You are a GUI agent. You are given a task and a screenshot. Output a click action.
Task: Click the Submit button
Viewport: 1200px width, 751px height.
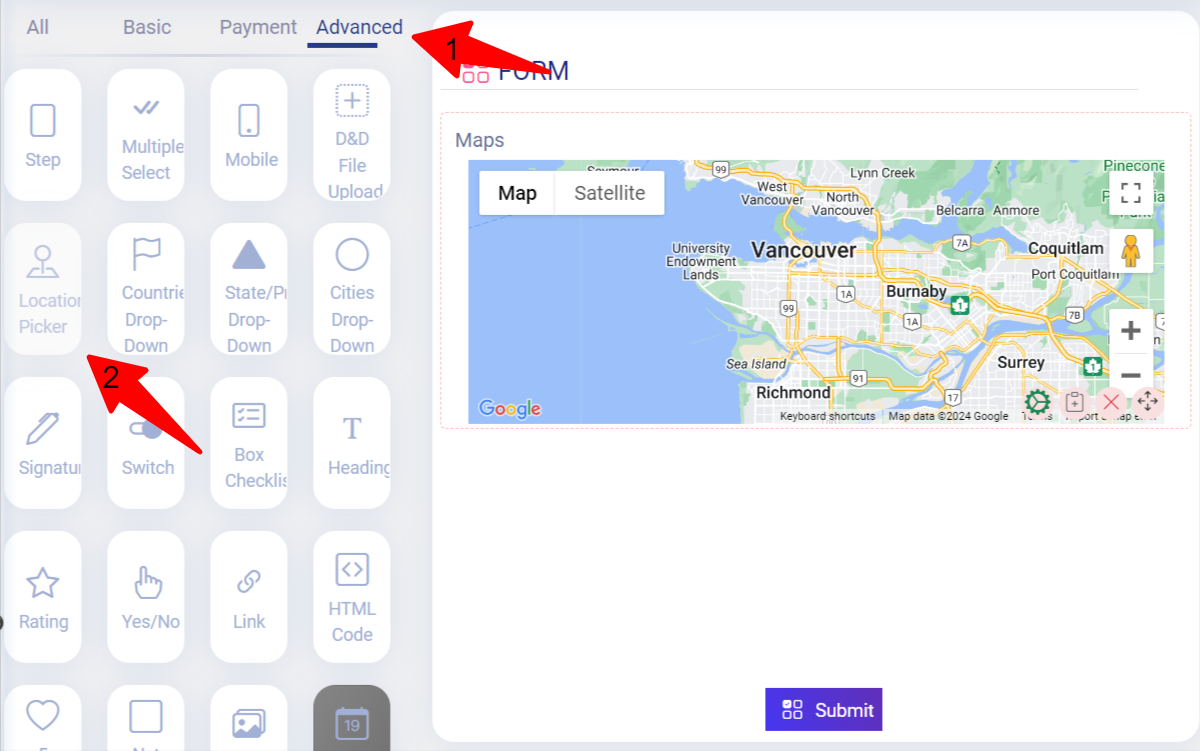click(823, 709)
